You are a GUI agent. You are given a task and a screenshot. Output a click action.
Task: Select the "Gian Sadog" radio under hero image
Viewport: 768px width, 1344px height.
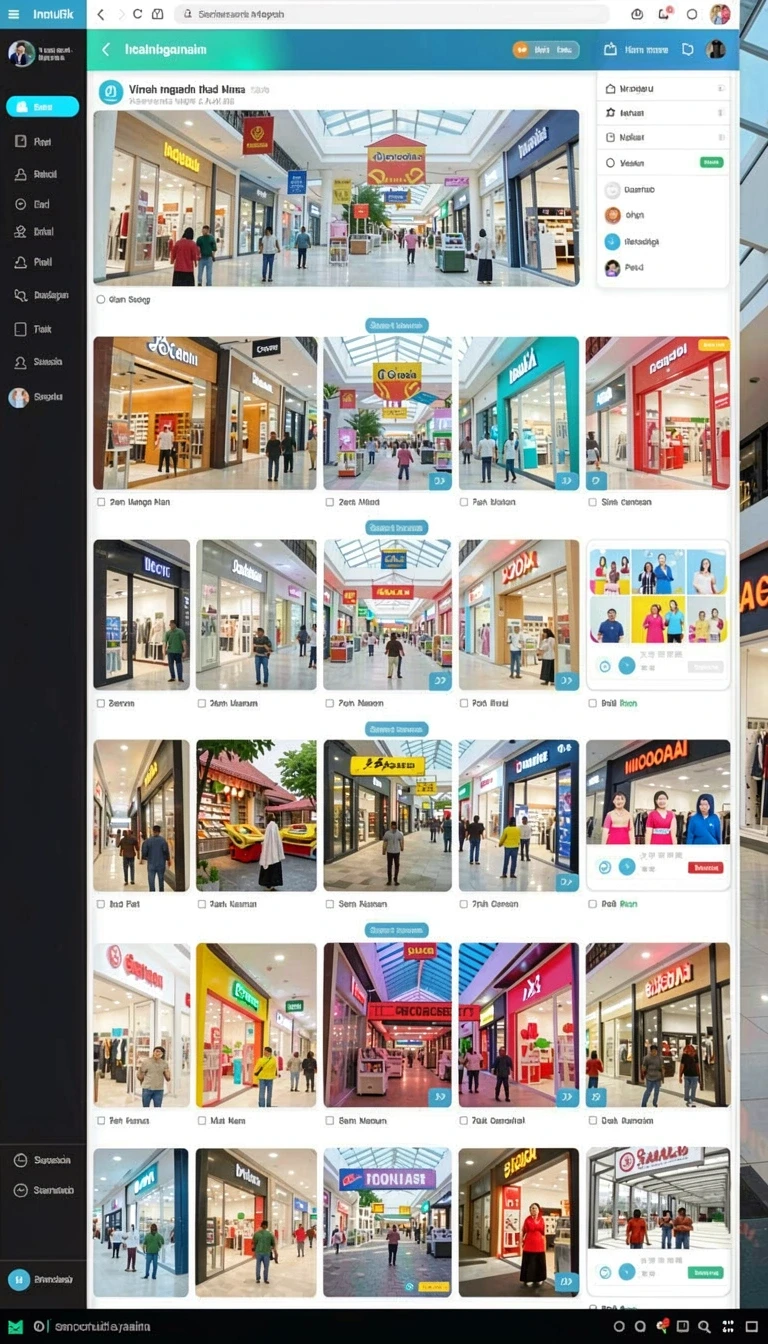pos(101,299)
